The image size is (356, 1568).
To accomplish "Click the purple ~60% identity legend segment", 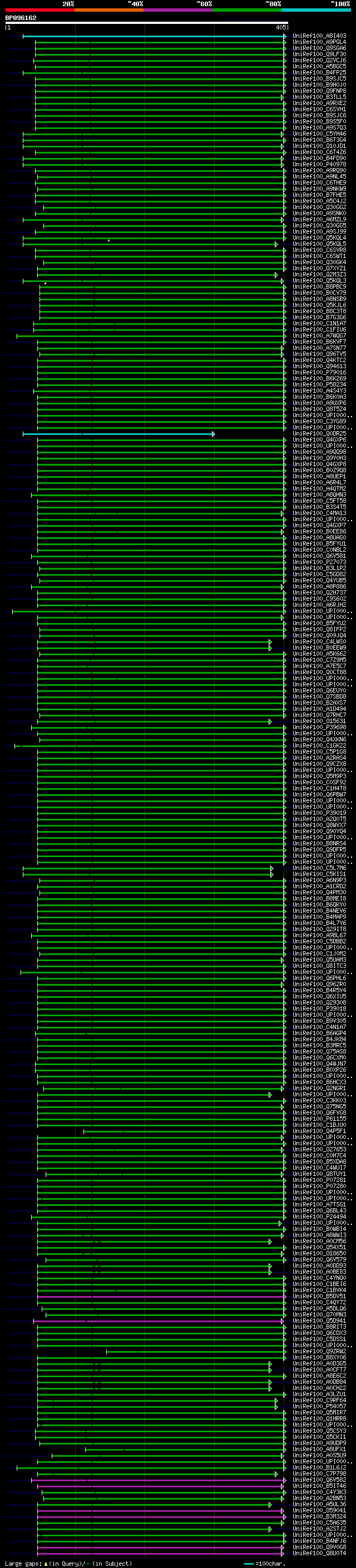I will click(179, 10).
